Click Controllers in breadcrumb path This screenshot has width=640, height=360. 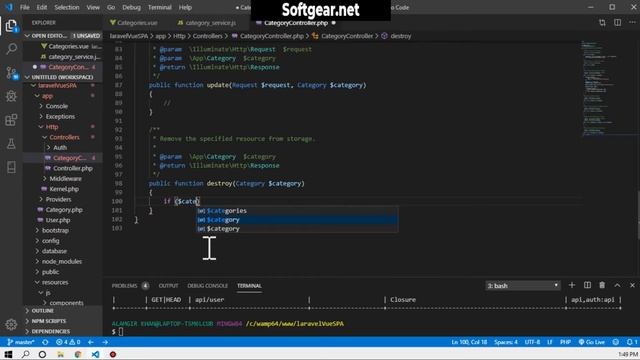click(207, 36)
